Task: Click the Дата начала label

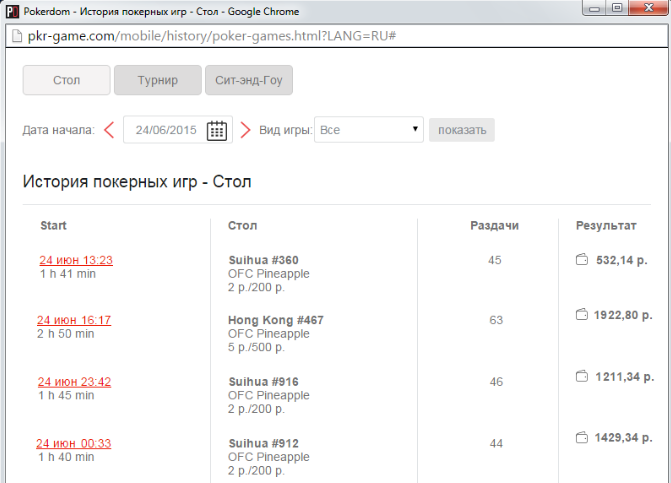Action: [58, 130]
